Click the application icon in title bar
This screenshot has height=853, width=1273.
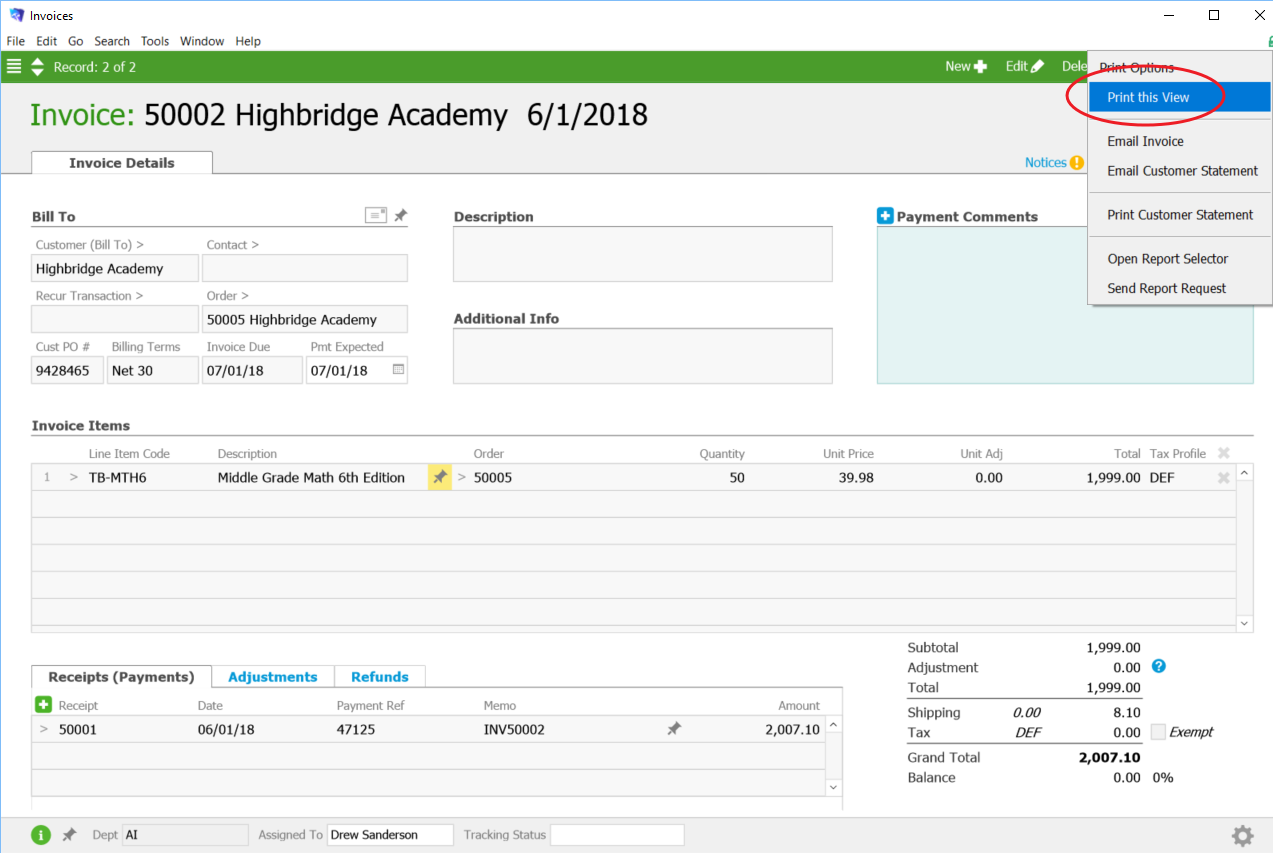pyautogui.click(x=16, y=15)
